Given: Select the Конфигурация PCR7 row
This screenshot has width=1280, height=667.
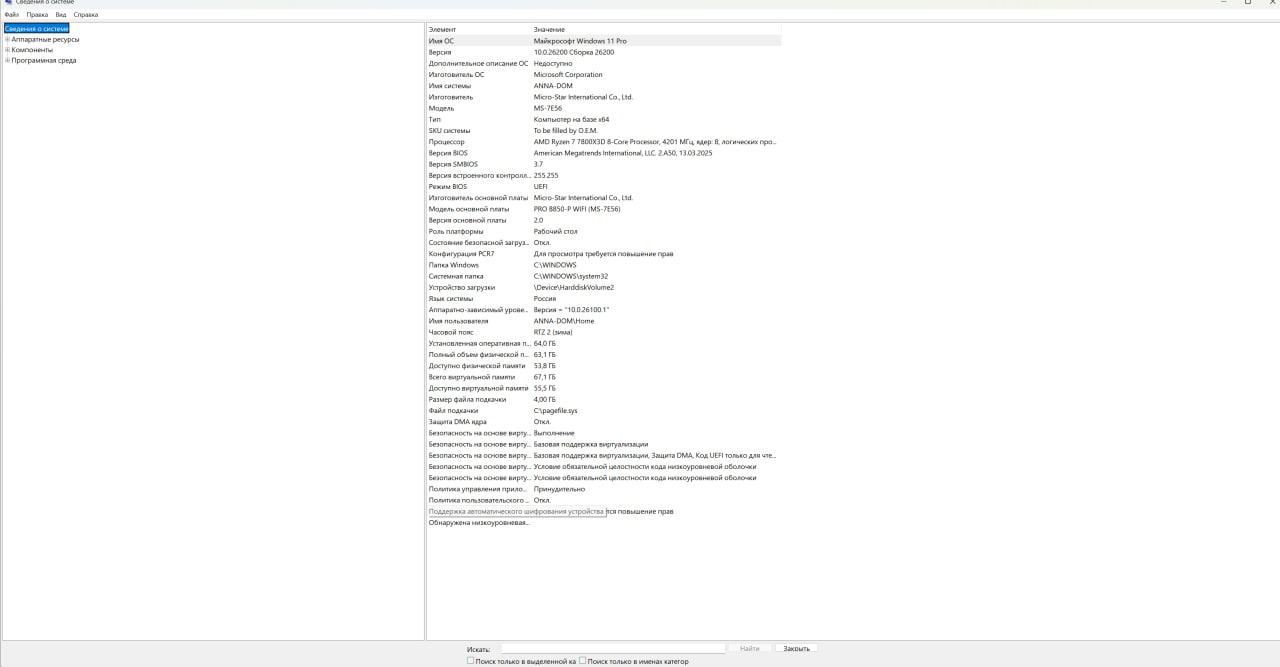Looking at the screenshot, I should tap(604, 254).
